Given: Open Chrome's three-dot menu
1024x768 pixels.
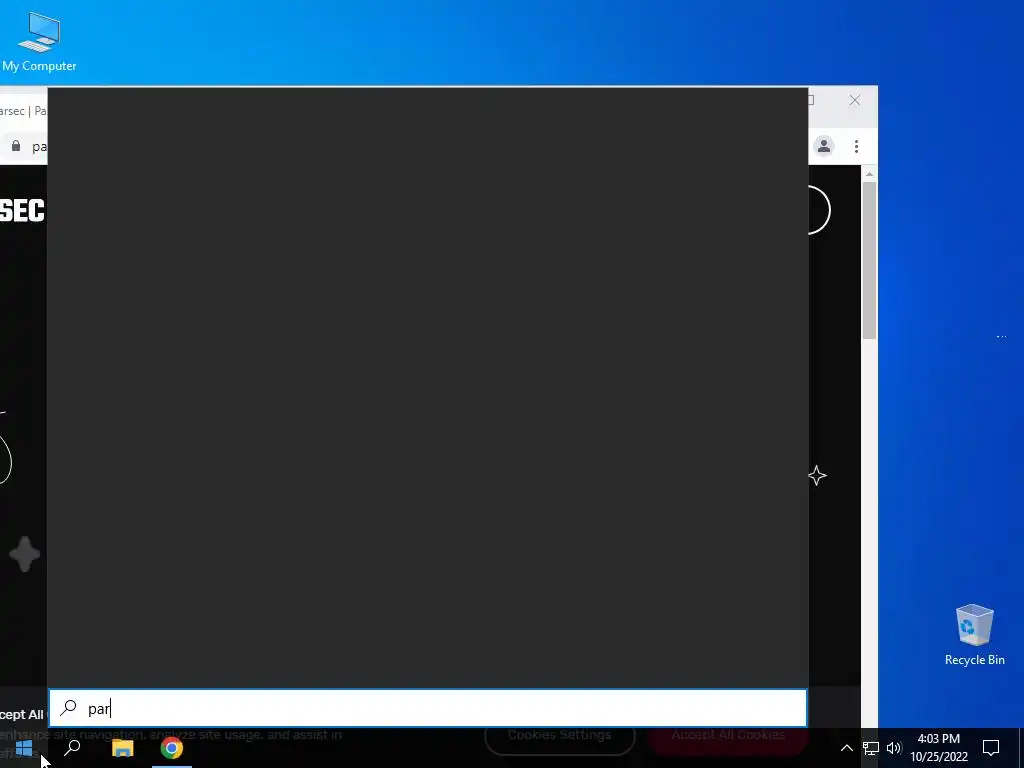Looking at the screenshot, I should pos(856,146).
